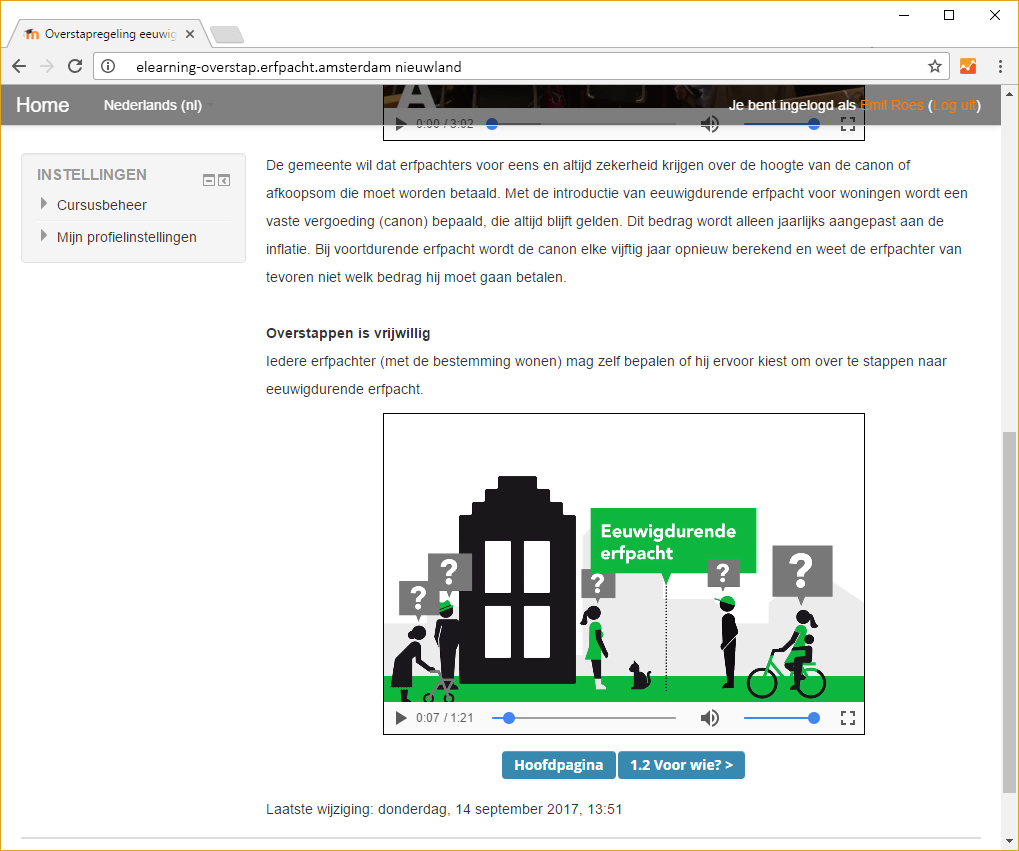The width and height of the screenshot is (1019, 851).
Task: Dock the Instellingen block to the side
Action: click(224, 180)
